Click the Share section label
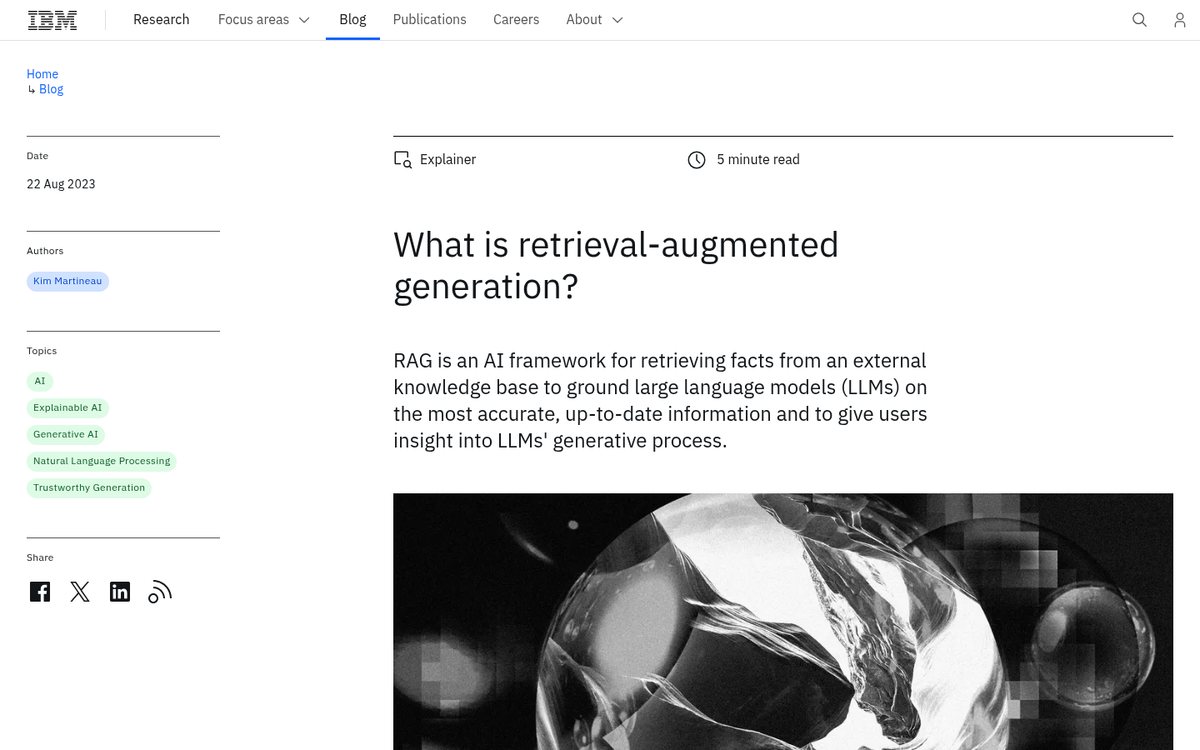Image resolution: width=1200 pixels, height=750 pixels. tap(40, 558)
